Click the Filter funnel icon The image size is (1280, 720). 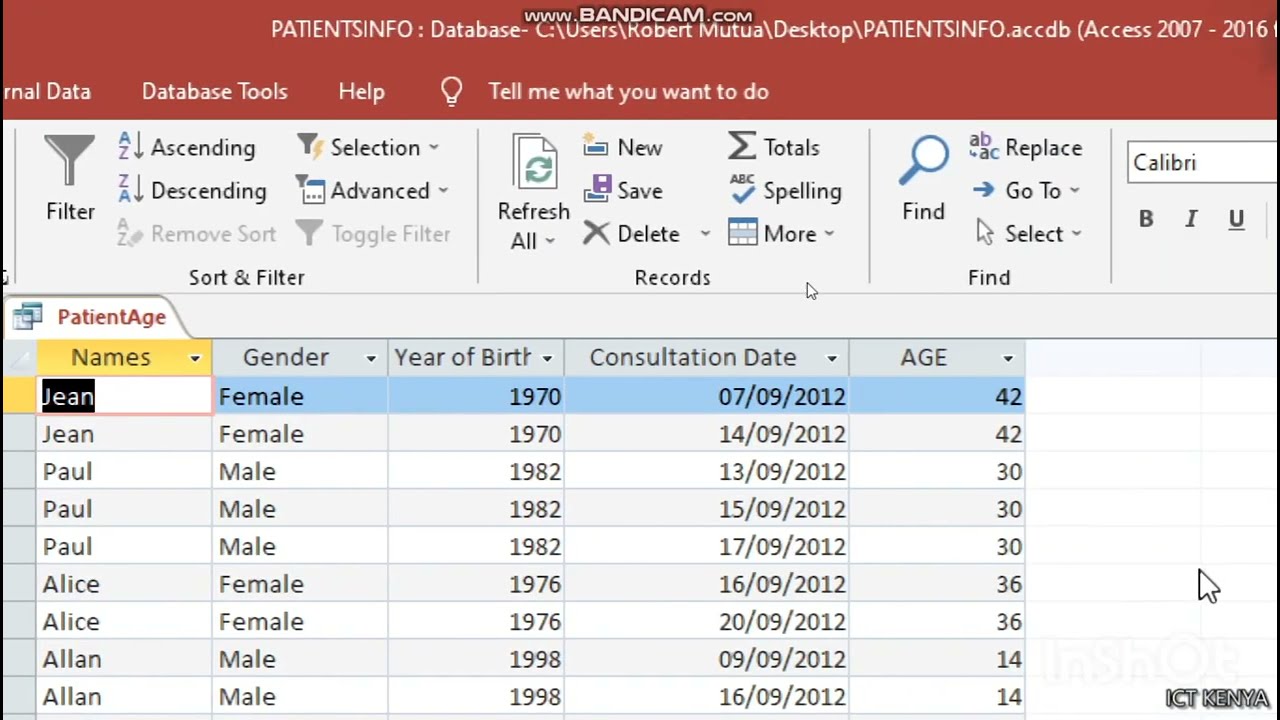[69, 160]
